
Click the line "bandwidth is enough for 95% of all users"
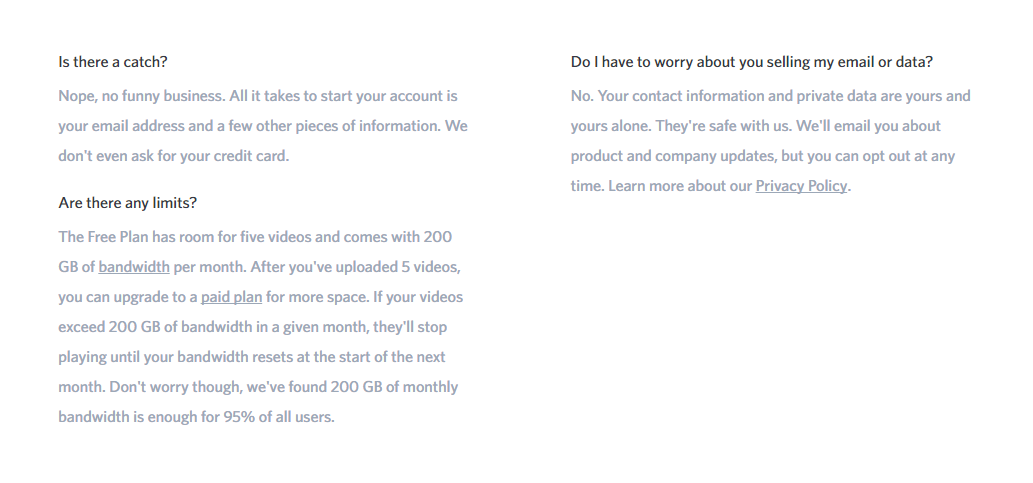pos(196,417)
